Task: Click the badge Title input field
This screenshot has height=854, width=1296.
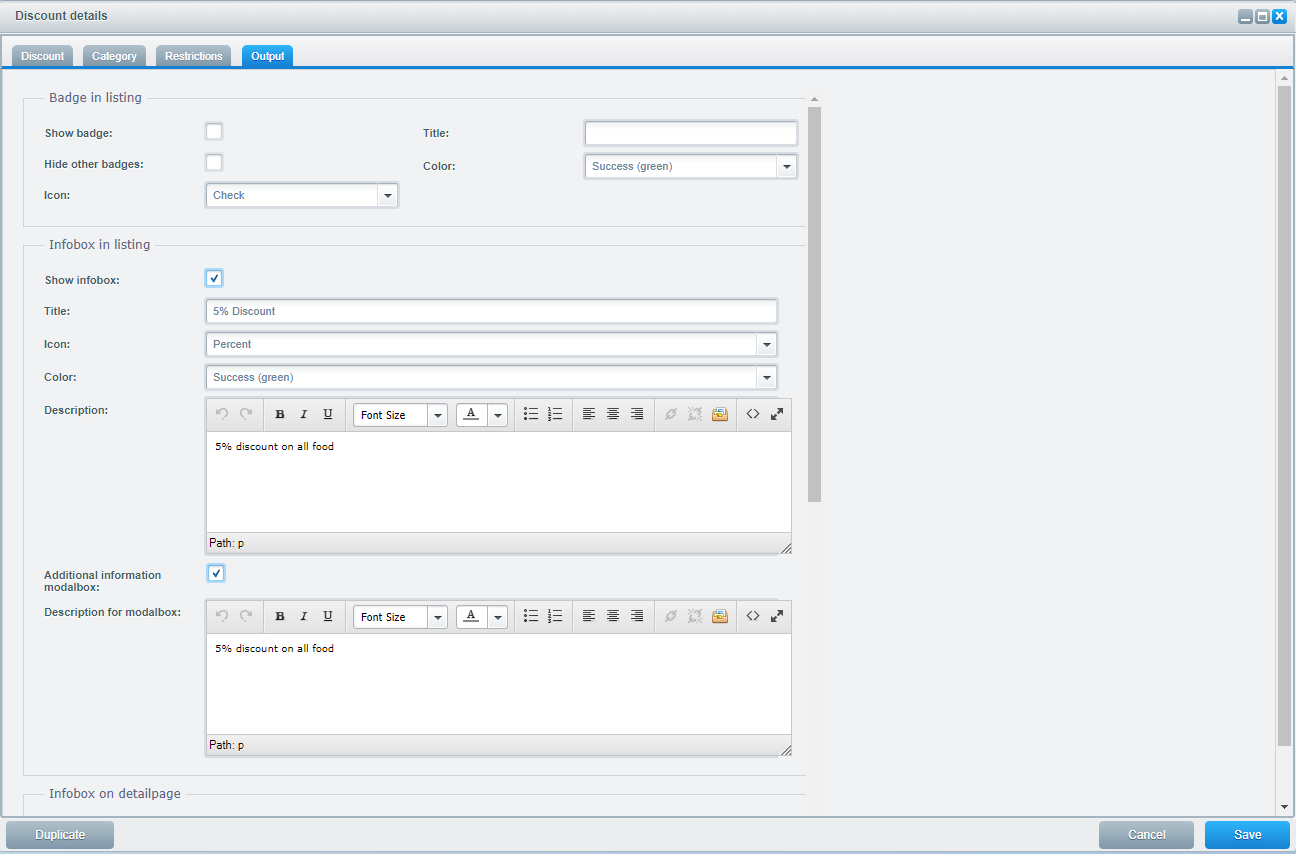Action: 691,133
